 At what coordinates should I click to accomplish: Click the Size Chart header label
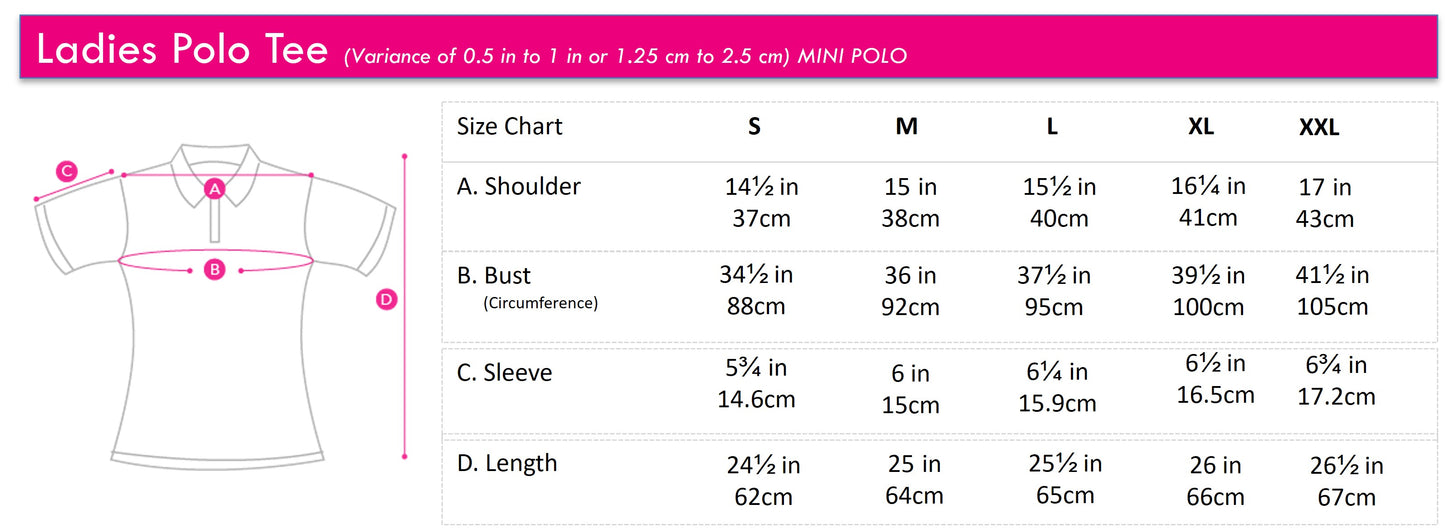pyautogui.click(x=509, y=126)
